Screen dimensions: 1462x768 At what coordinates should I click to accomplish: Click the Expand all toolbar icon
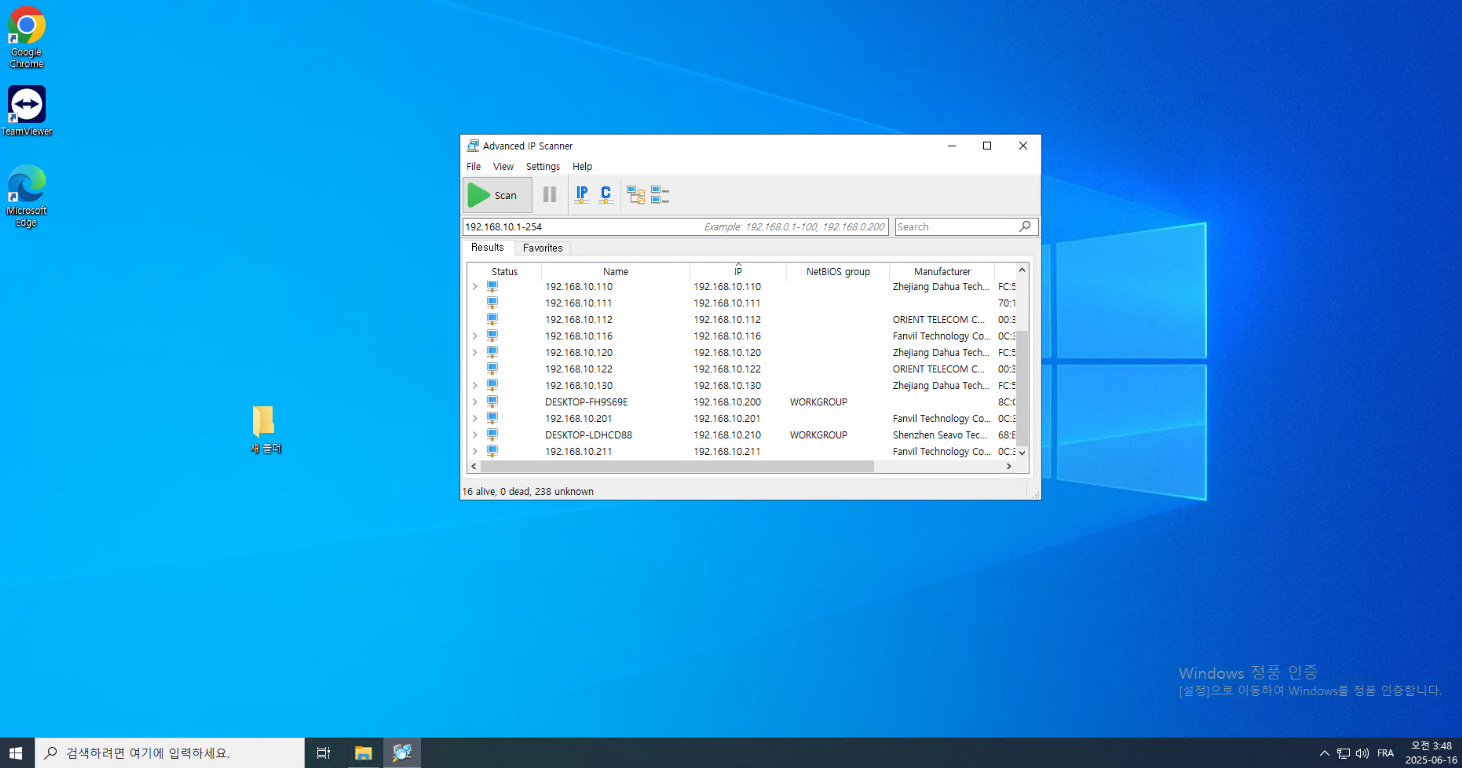pyautogui.click(x=636, y=195)
